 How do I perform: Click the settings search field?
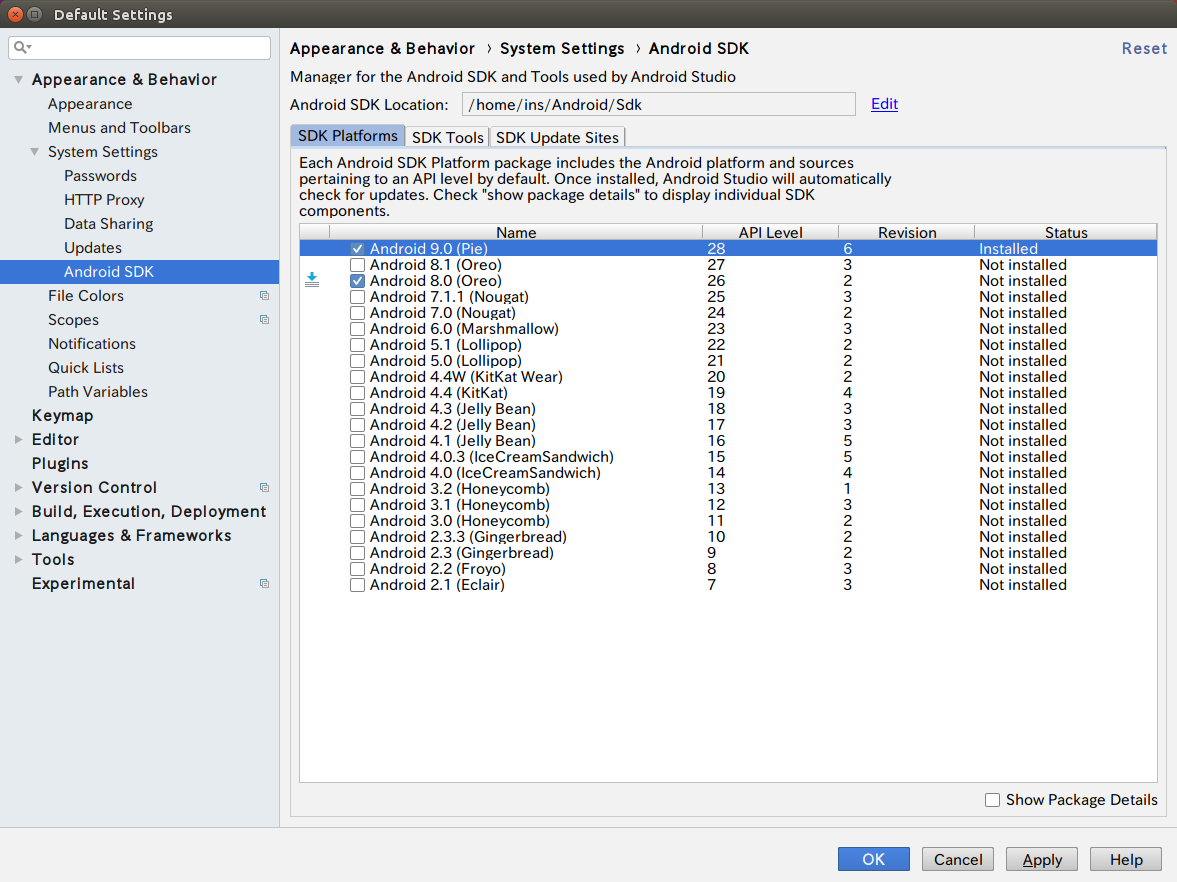click(140, 48)
